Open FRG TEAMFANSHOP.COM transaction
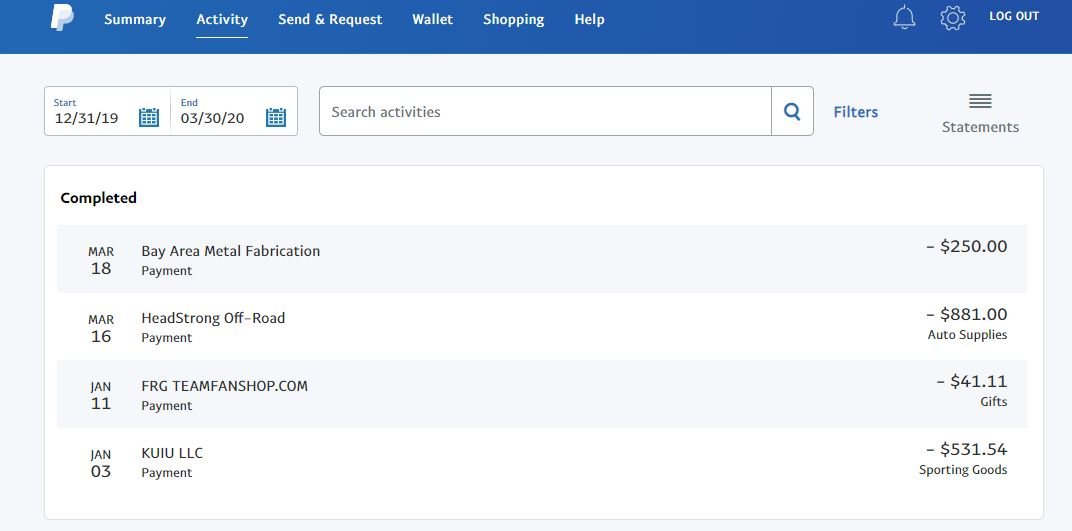This screenshot has height=531, width=1072. click(x=541, y=394)
